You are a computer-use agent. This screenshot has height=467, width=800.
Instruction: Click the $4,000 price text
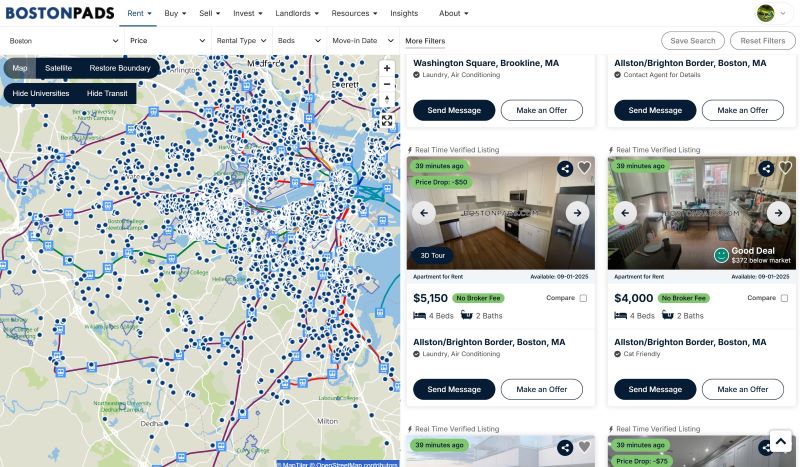[634, 298]
